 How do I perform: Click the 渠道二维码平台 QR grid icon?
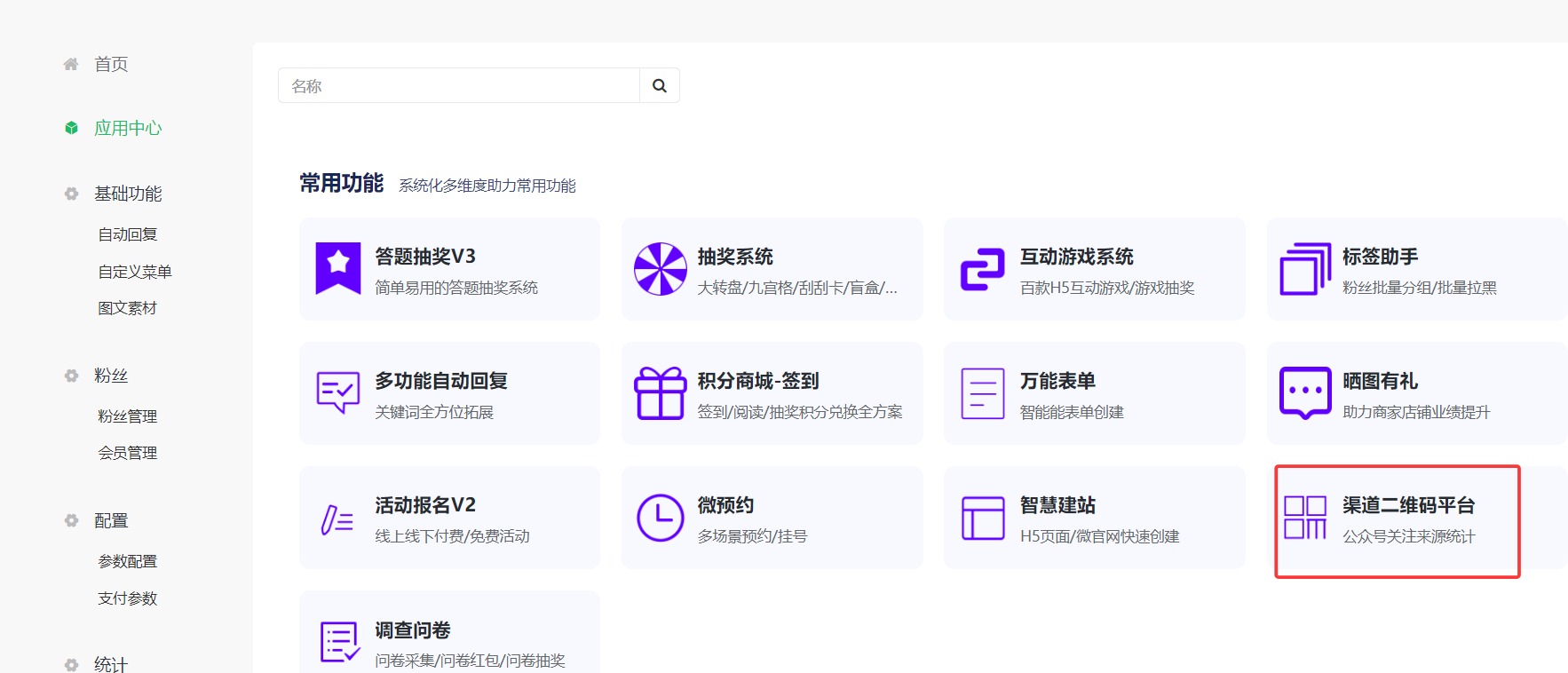click(x=1304, y=518)
